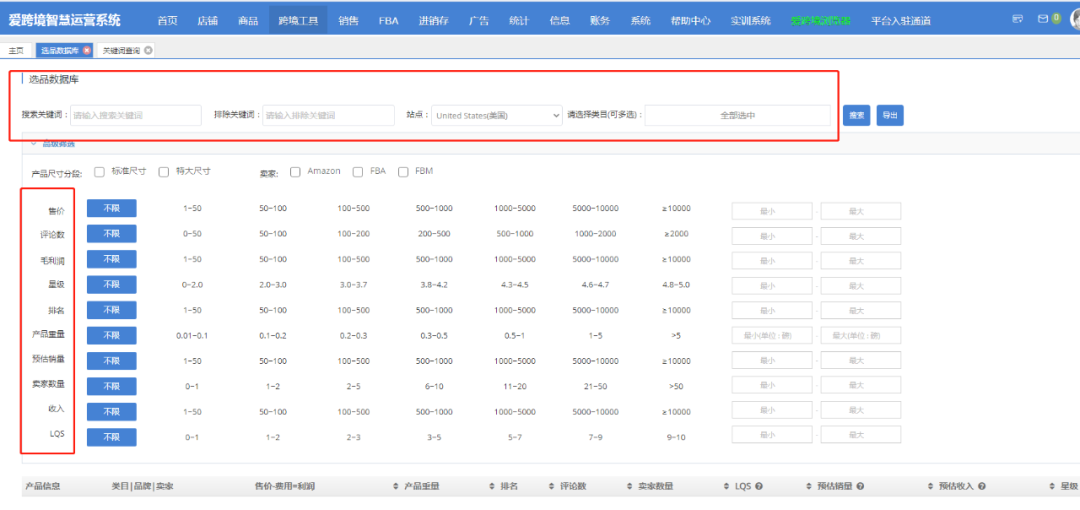Viewport: 1080px width, 510px height.
Task: Click the green notification badge beside the envelope
Action: (1057, 19)
